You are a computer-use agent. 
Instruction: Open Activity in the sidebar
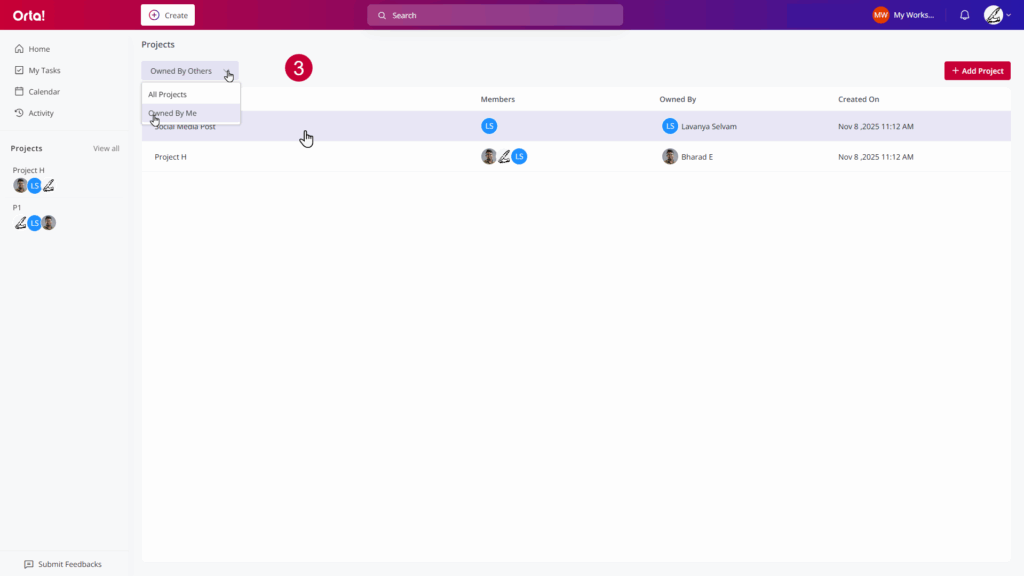(41, 113)
